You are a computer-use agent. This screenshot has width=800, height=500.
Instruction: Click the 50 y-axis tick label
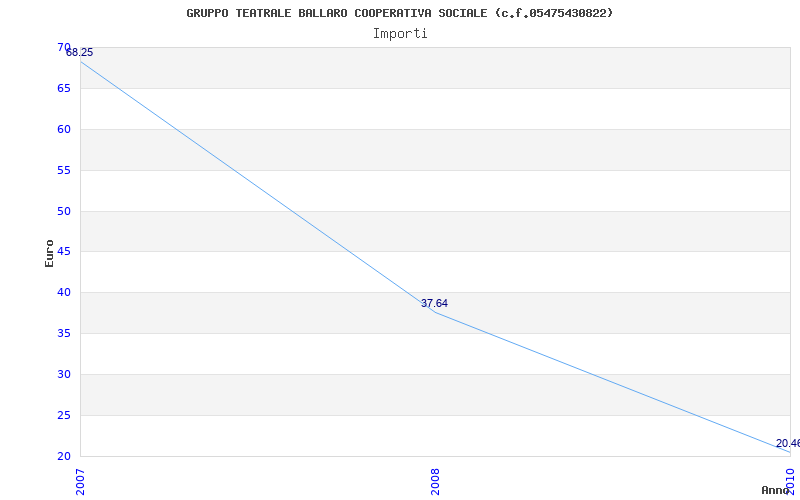(64, 211)
